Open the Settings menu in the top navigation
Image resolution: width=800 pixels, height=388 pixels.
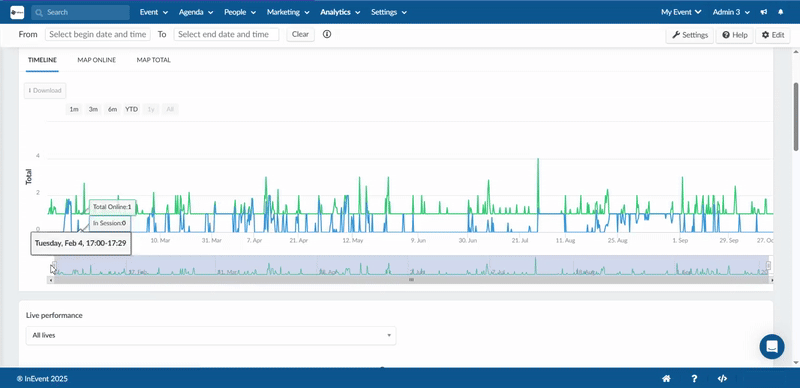click(389, 12)
